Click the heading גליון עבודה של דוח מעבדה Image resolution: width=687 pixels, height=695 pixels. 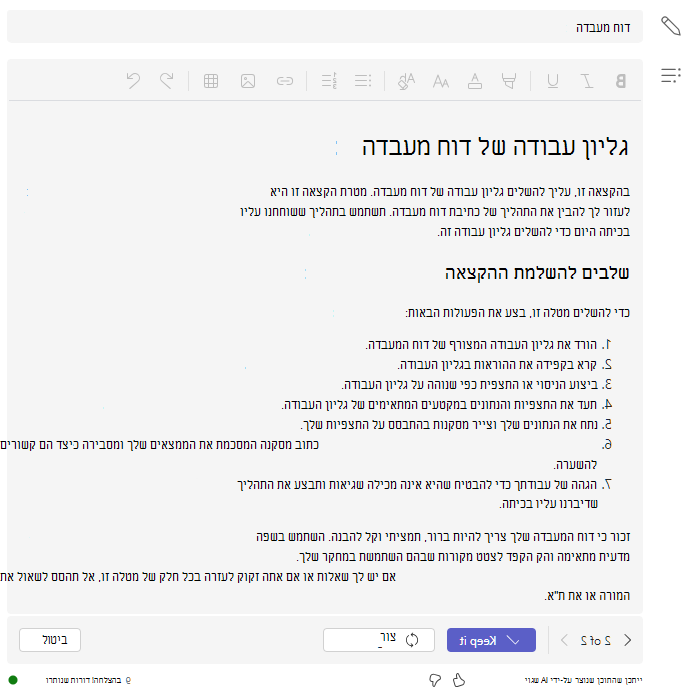495,147
